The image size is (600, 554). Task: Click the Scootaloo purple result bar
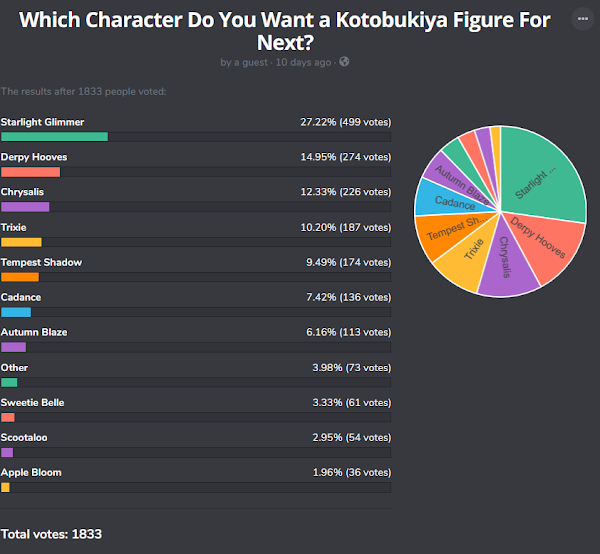click(x=7, y=453)
